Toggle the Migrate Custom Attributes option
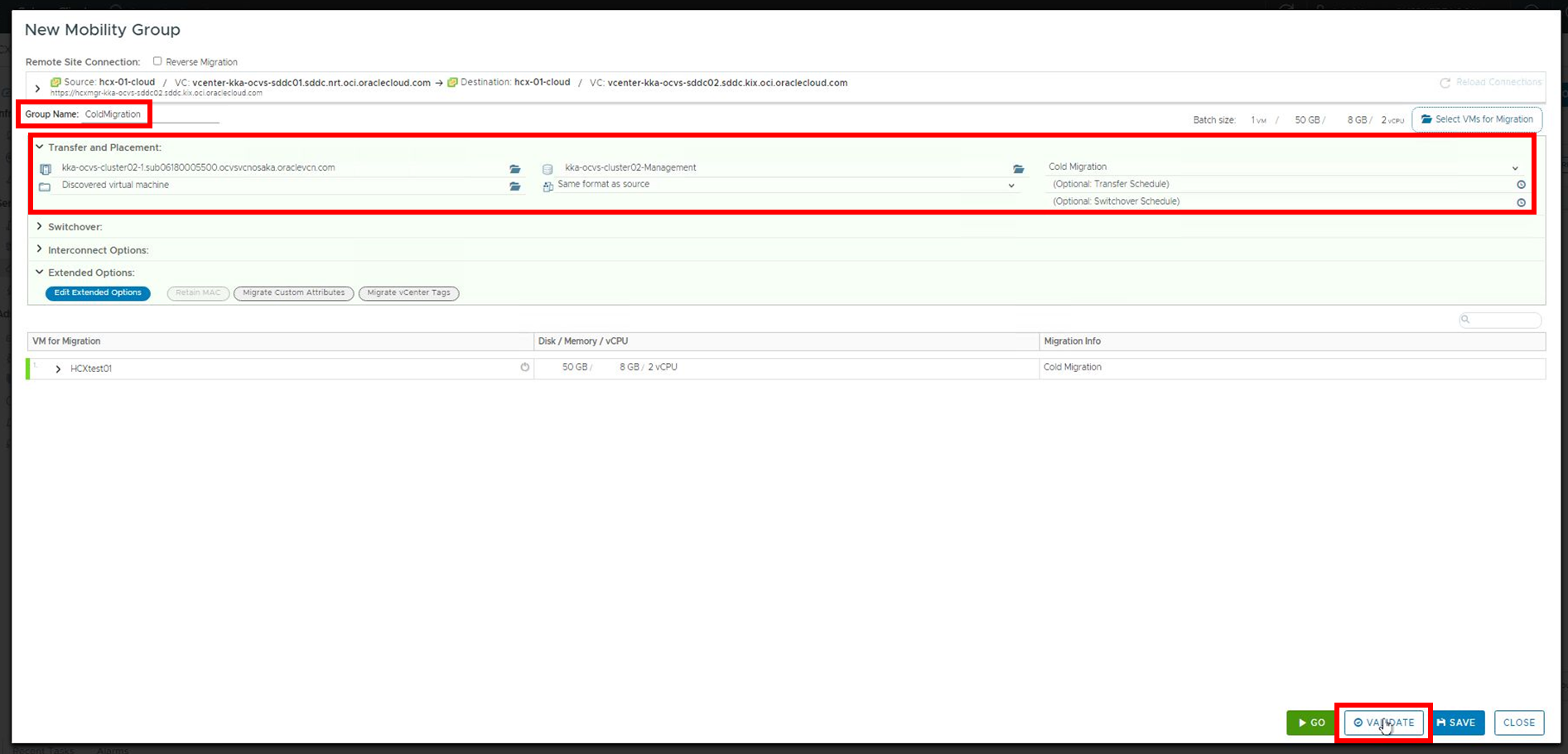 [293, 293]
